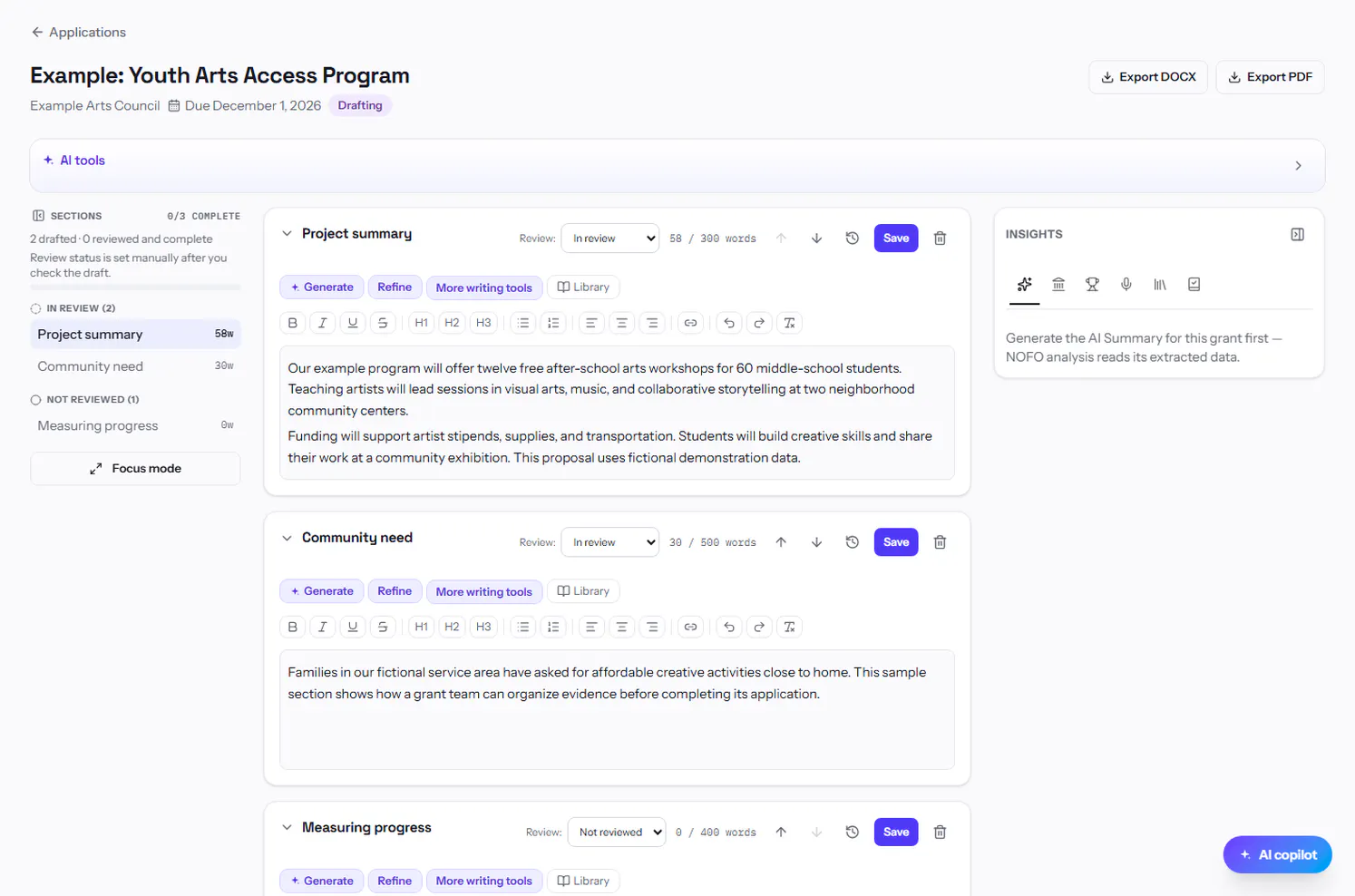
Task: Click Generate in the Project summary section
Action: 322,287
